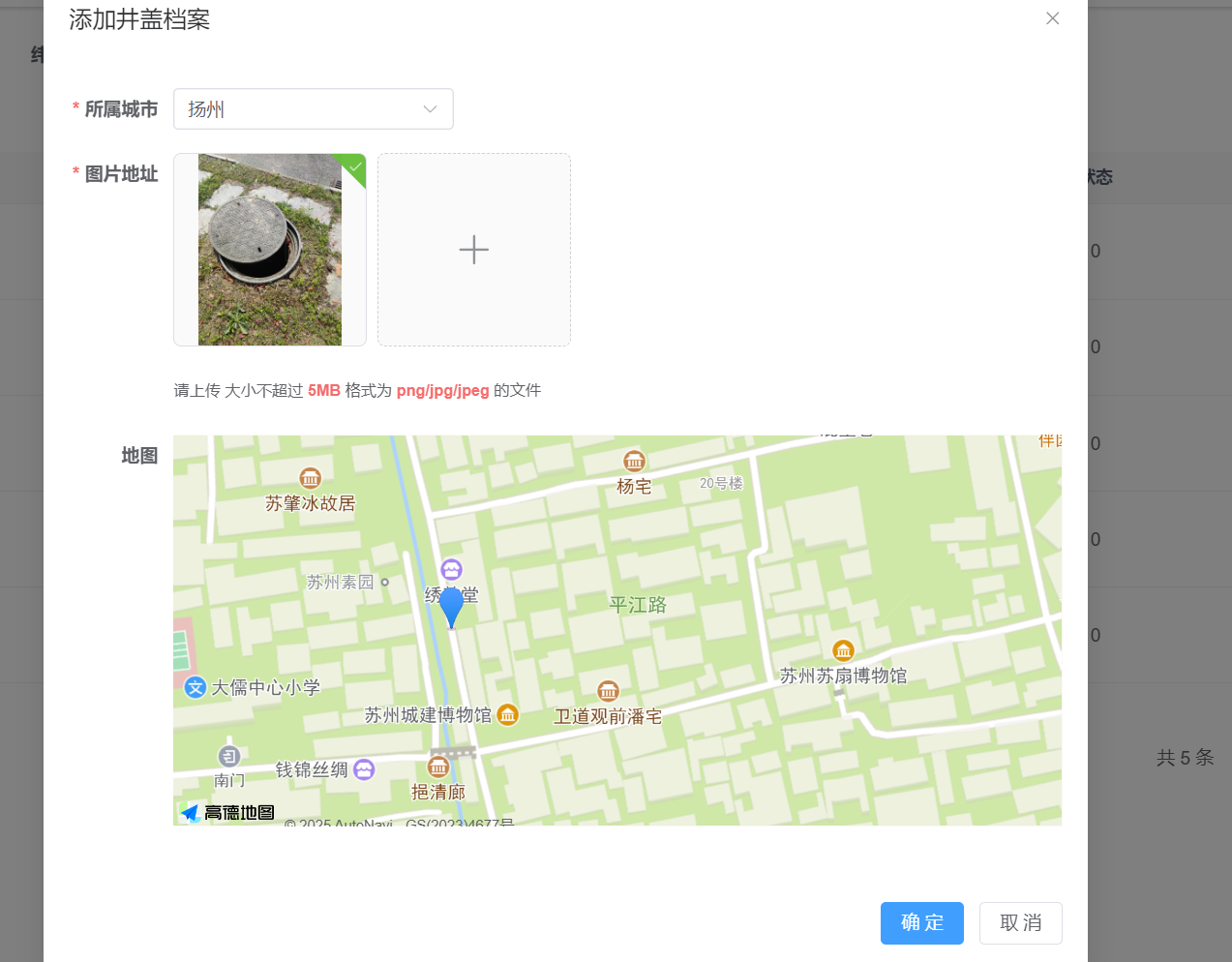
Task: Click the 苏州扇博物馆 map label
Action: pyautogui.click(x=844, y=676)
